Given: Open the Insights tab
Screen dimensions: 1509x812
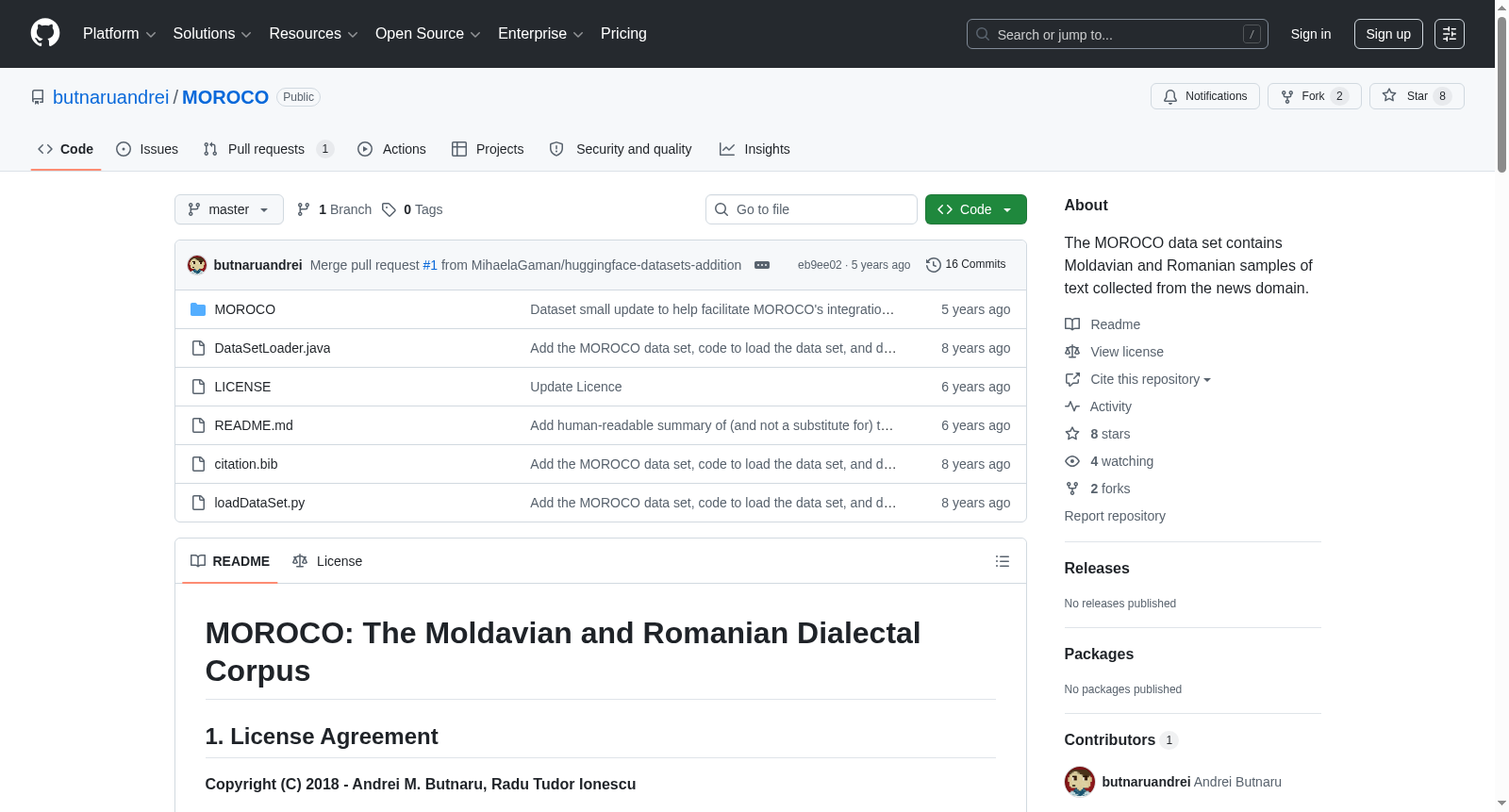Looking at the screenshot, I should click(x=754, y=149).
